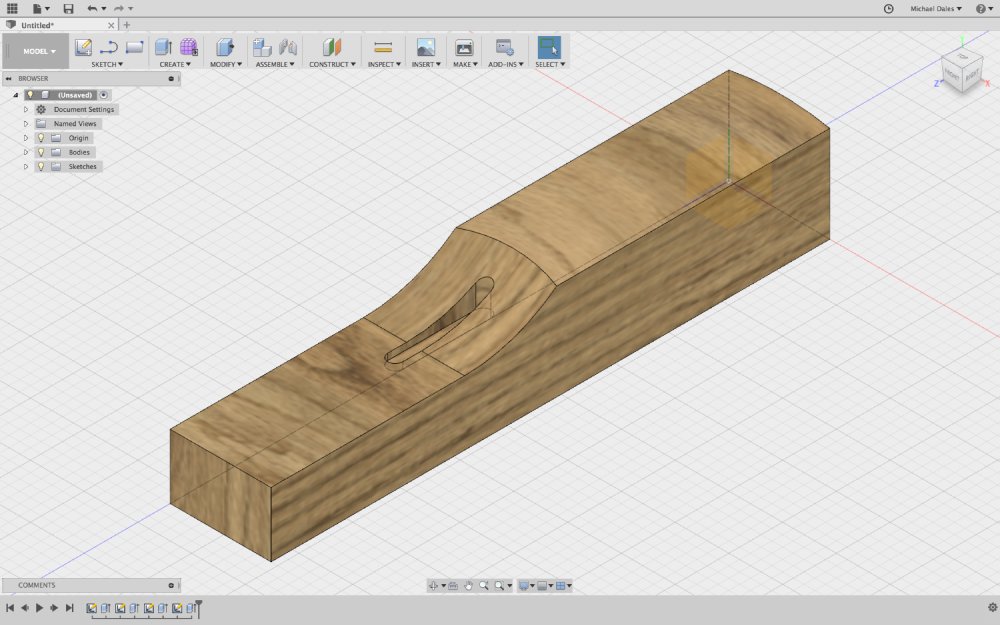This screenshot has width=1000, height=625.
Task: Open the MODIFY menu
Action: (226, 64)
